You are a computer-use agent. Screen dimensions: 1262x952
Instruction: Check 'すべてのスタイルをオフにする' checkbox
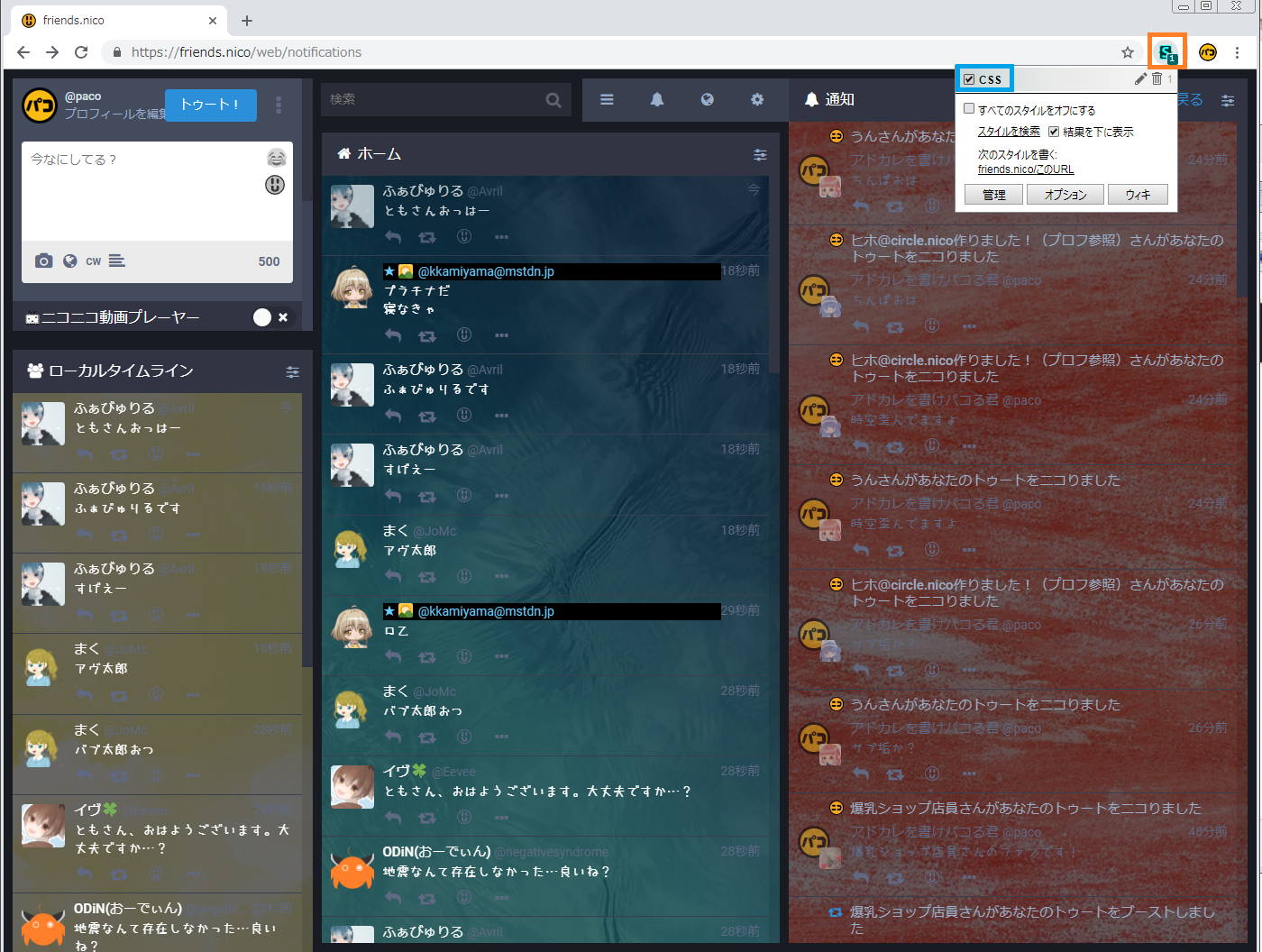(969, 109)
